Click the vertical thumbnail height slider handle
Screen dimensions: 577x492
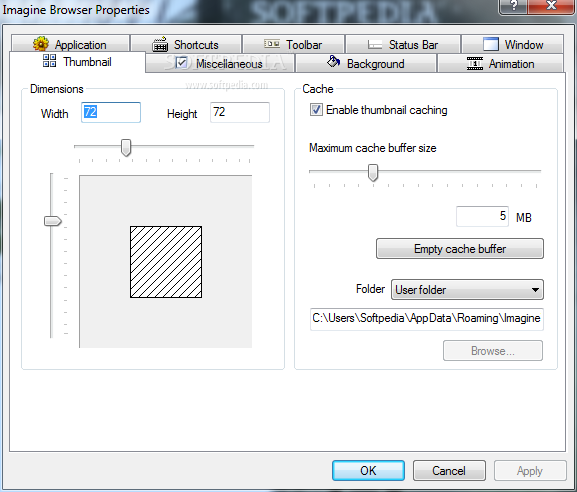click(53, 221)
